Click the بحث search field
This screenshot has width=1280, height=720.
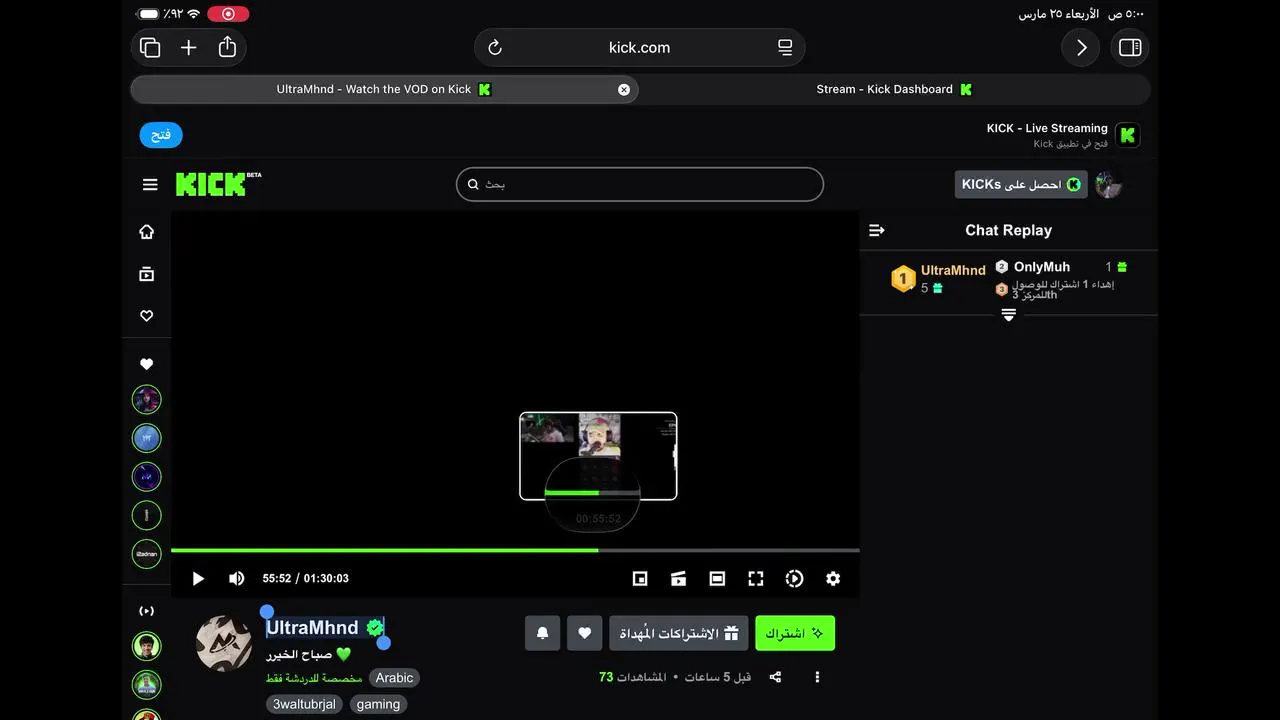[640, 184]
